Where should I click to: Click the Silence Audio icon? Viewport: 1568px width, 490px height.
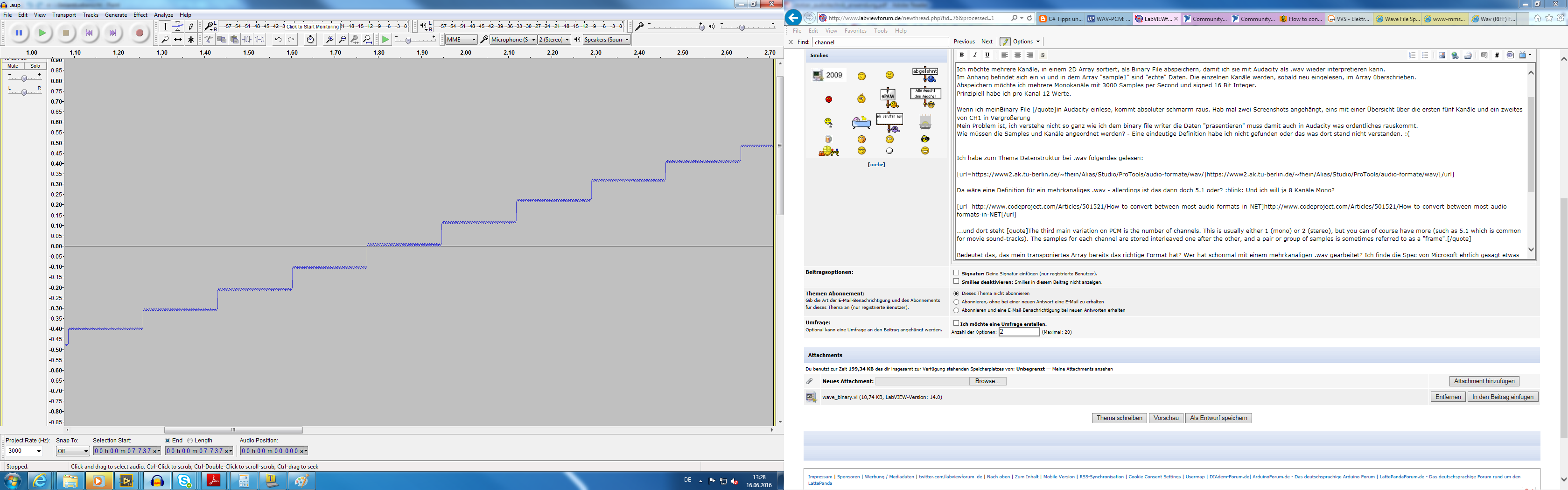260,40
